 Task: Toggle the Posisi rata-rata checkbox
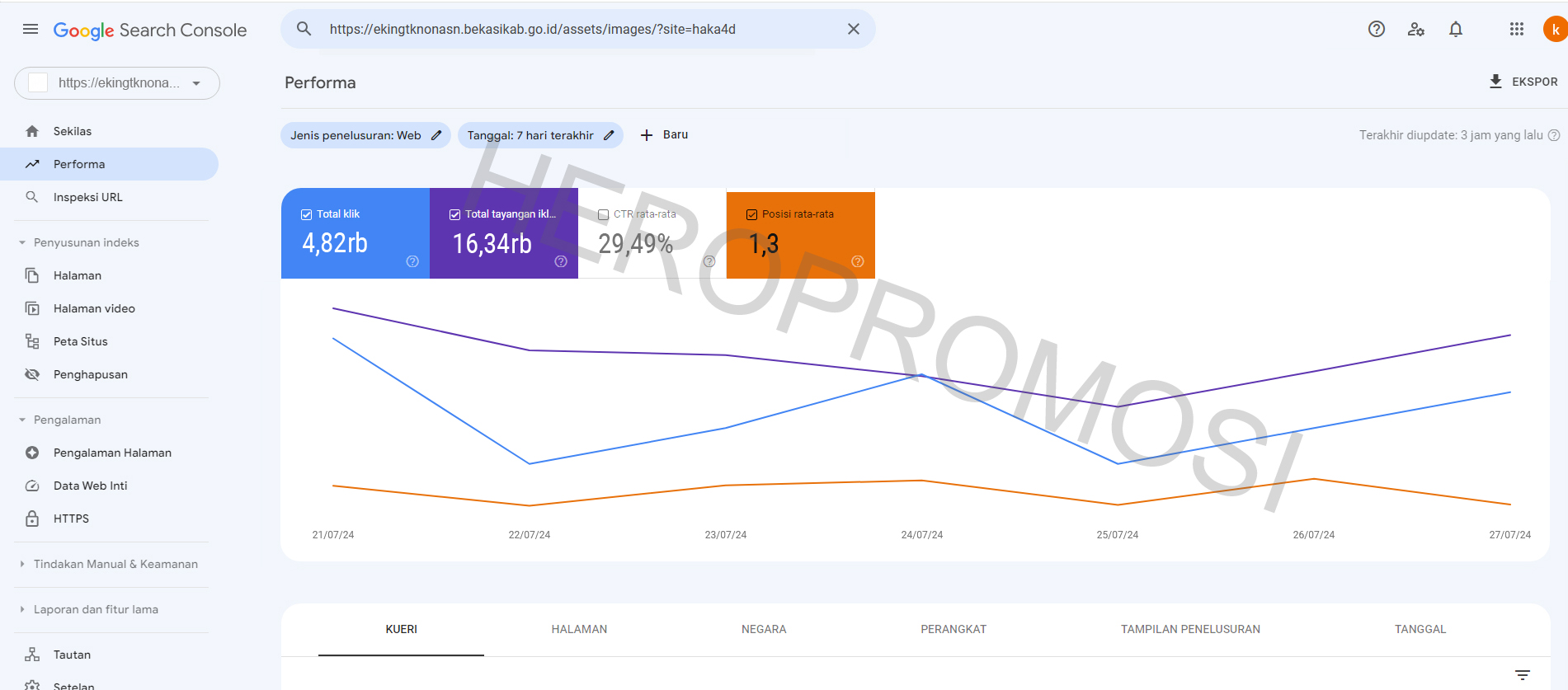[x=751, y=214]
